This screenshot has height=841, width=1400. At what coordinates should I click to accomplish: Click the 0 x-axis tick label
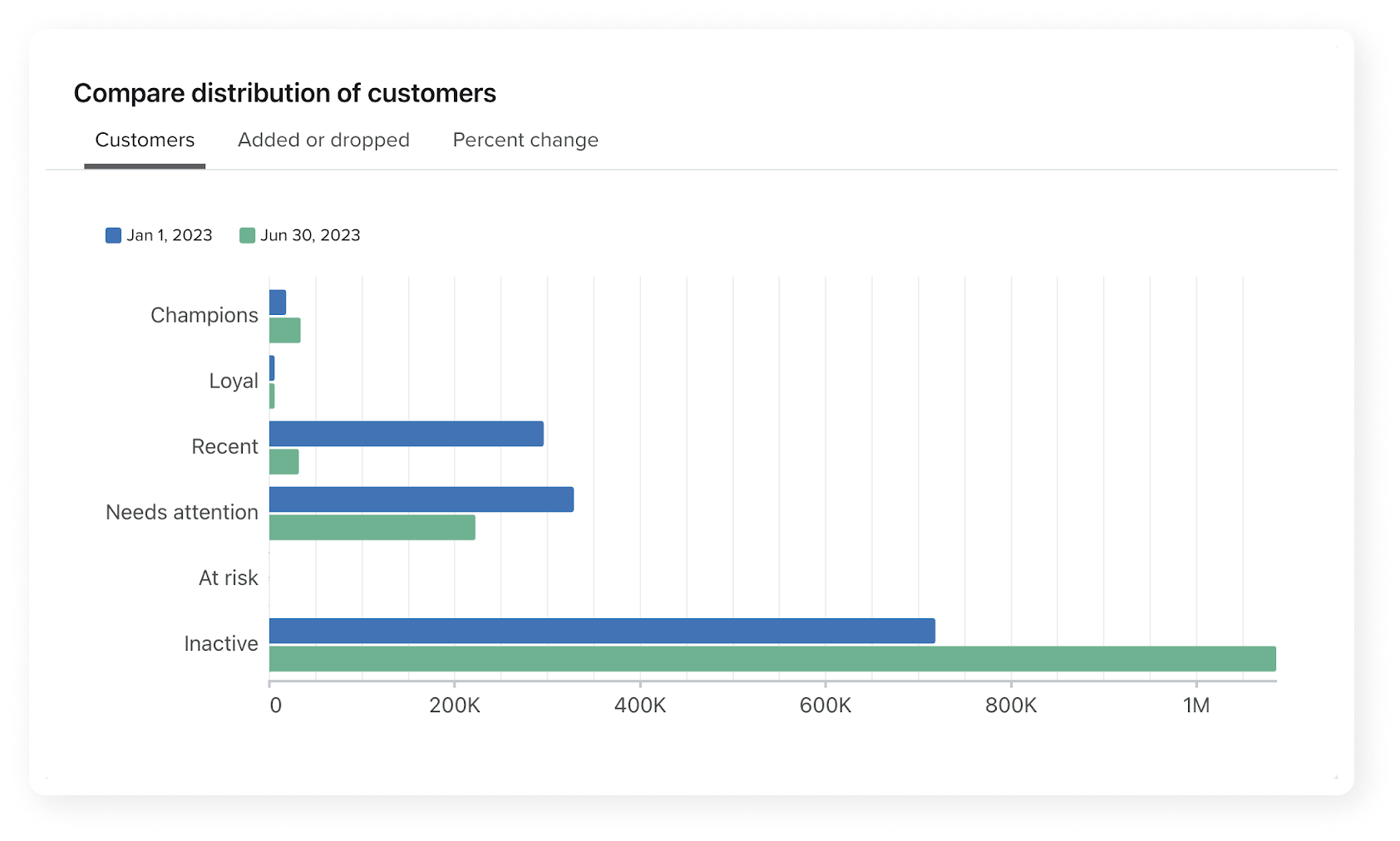[x=275, y=706]
